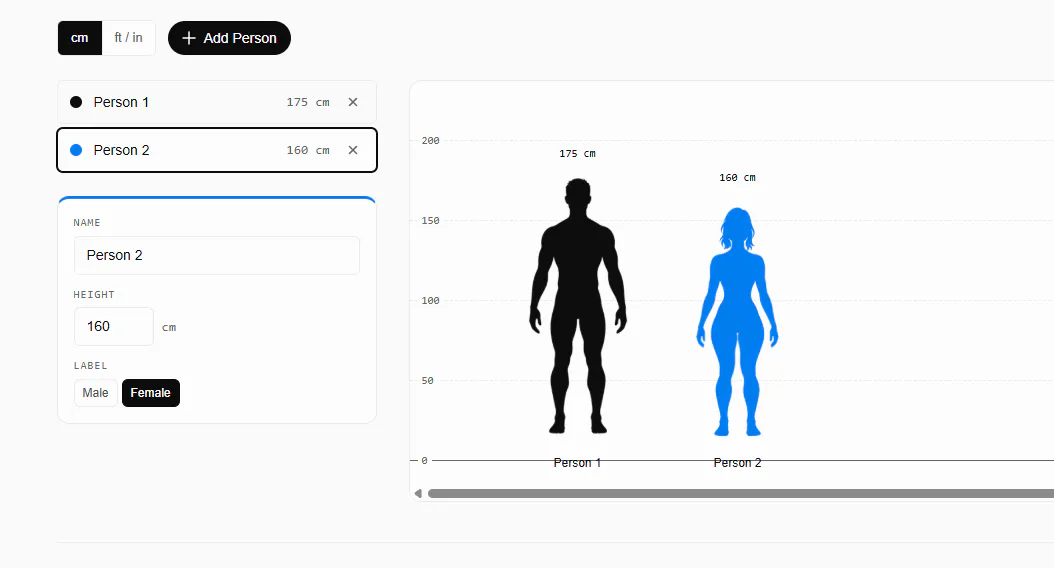Click the Person 2 caption under the chart
The width and height of the screenshot is (1054, 568).
pos(737,462)
